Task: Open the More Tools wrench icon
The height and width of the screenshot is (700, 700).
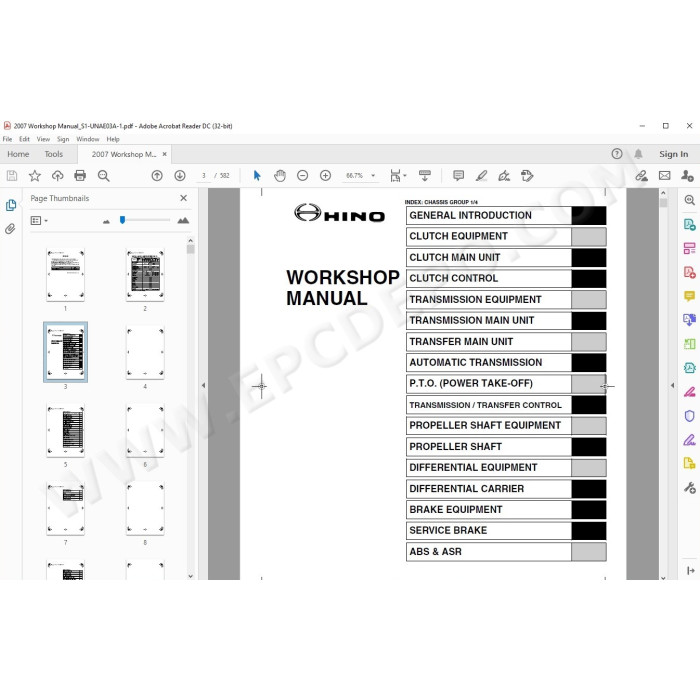Action: [x=690, y=488]
